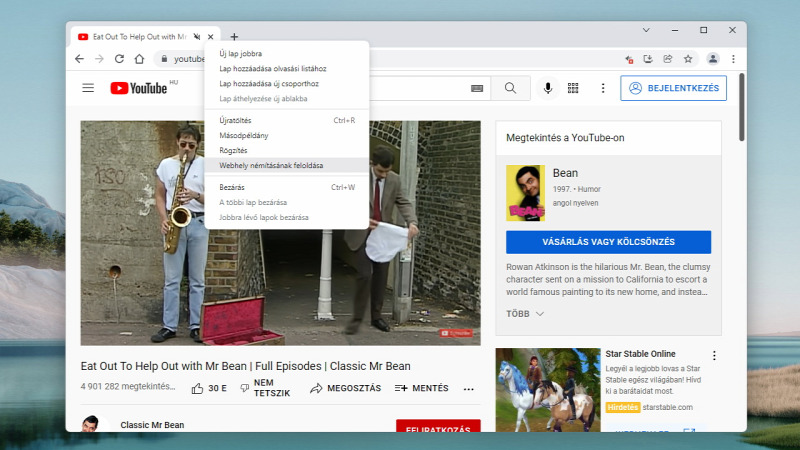Screen dimensions: 800x450
Task: Click the Star Stable Online ad title
Action: click(x=640, y=354)
